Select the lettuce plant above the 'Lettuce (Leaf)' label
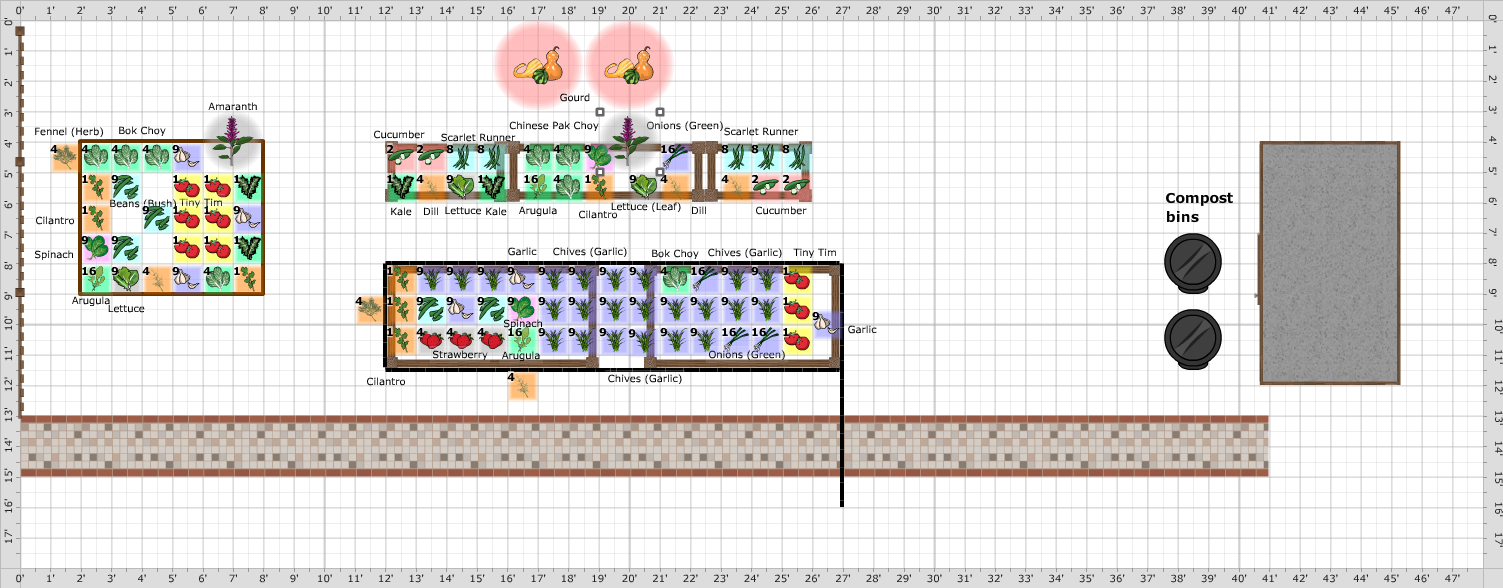The width and height of the screenshot is (1503, 588). pos(645,186)
